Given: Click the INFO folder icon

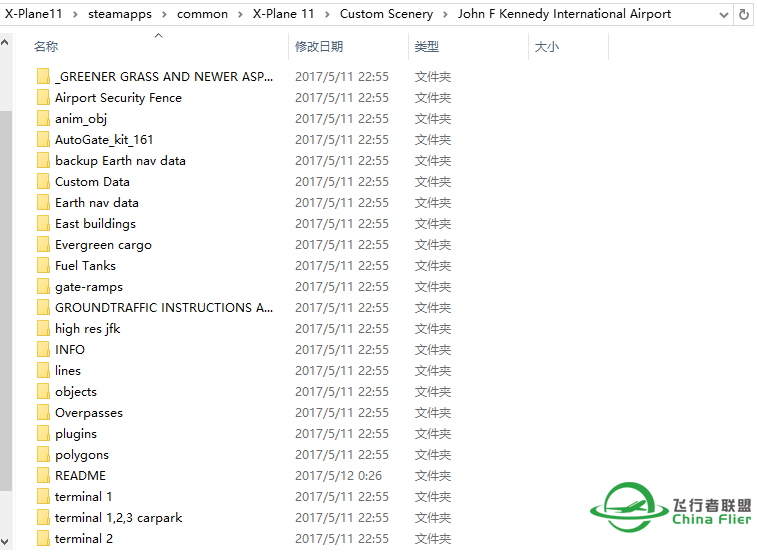Looking at the screenshot, I should [x=43, y=350].
